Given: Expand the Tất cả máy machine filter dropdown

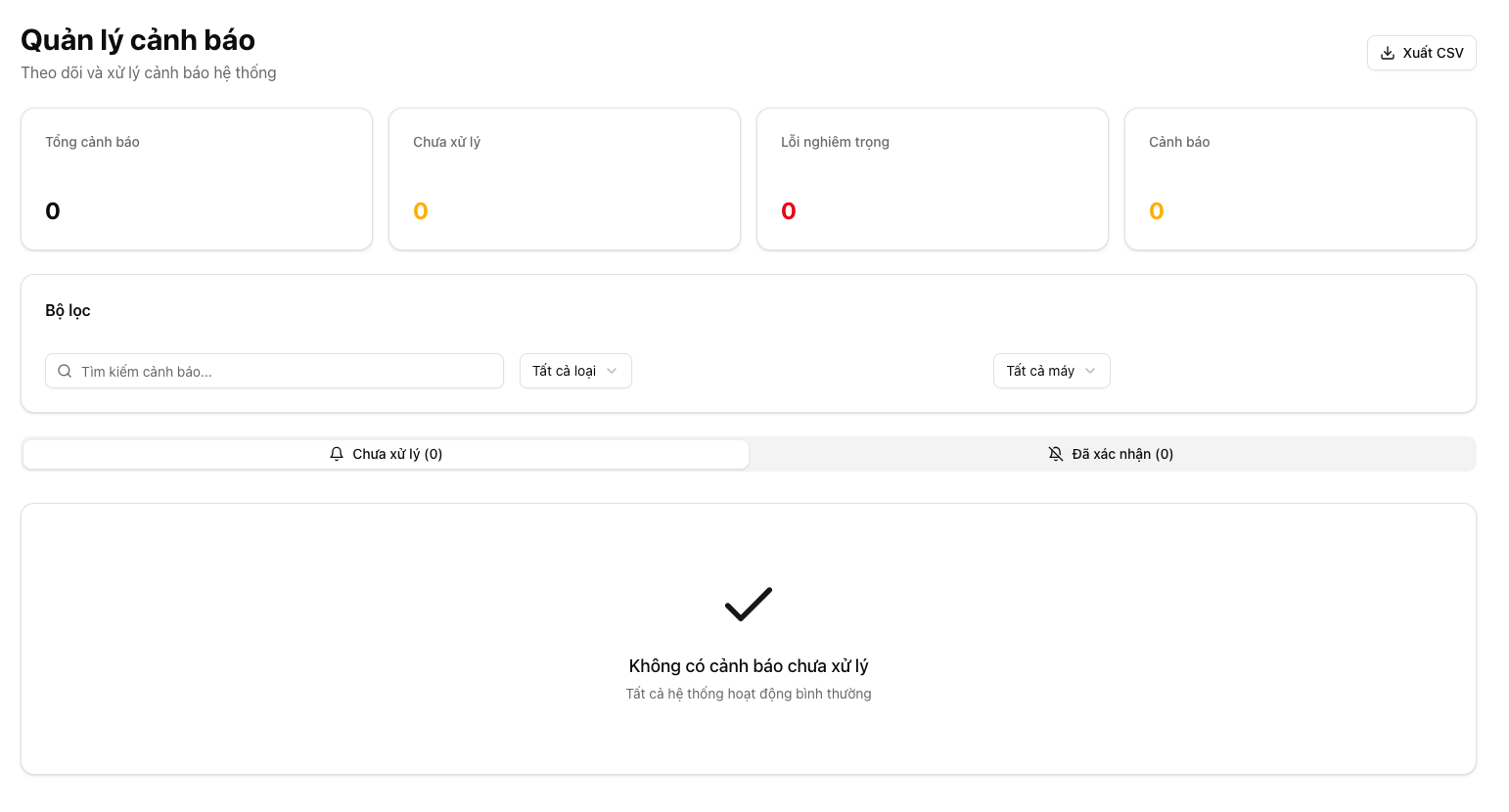Looking at the screenshot, I should [1051, 371].
